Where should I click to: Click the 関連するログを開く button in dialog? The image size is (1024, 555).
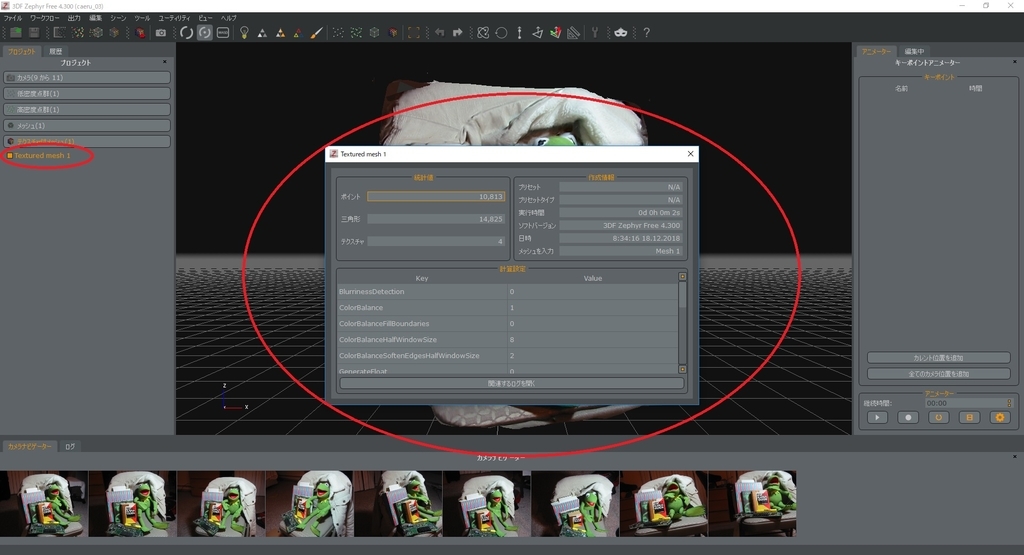coord(512,383)
